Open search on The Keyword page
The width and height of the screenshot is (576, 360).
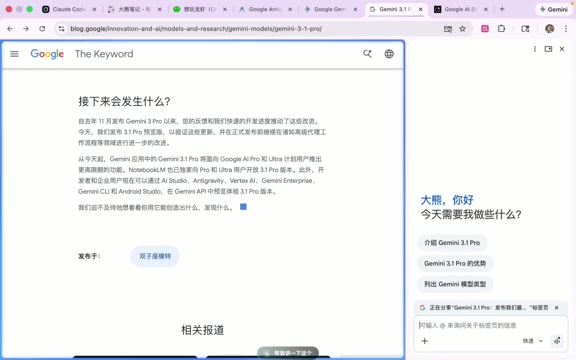(x=367, y=54)
